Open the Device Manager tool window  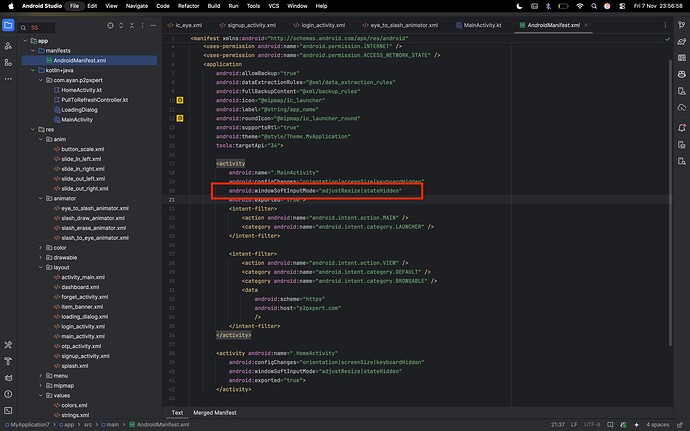(x=682, y=58)
